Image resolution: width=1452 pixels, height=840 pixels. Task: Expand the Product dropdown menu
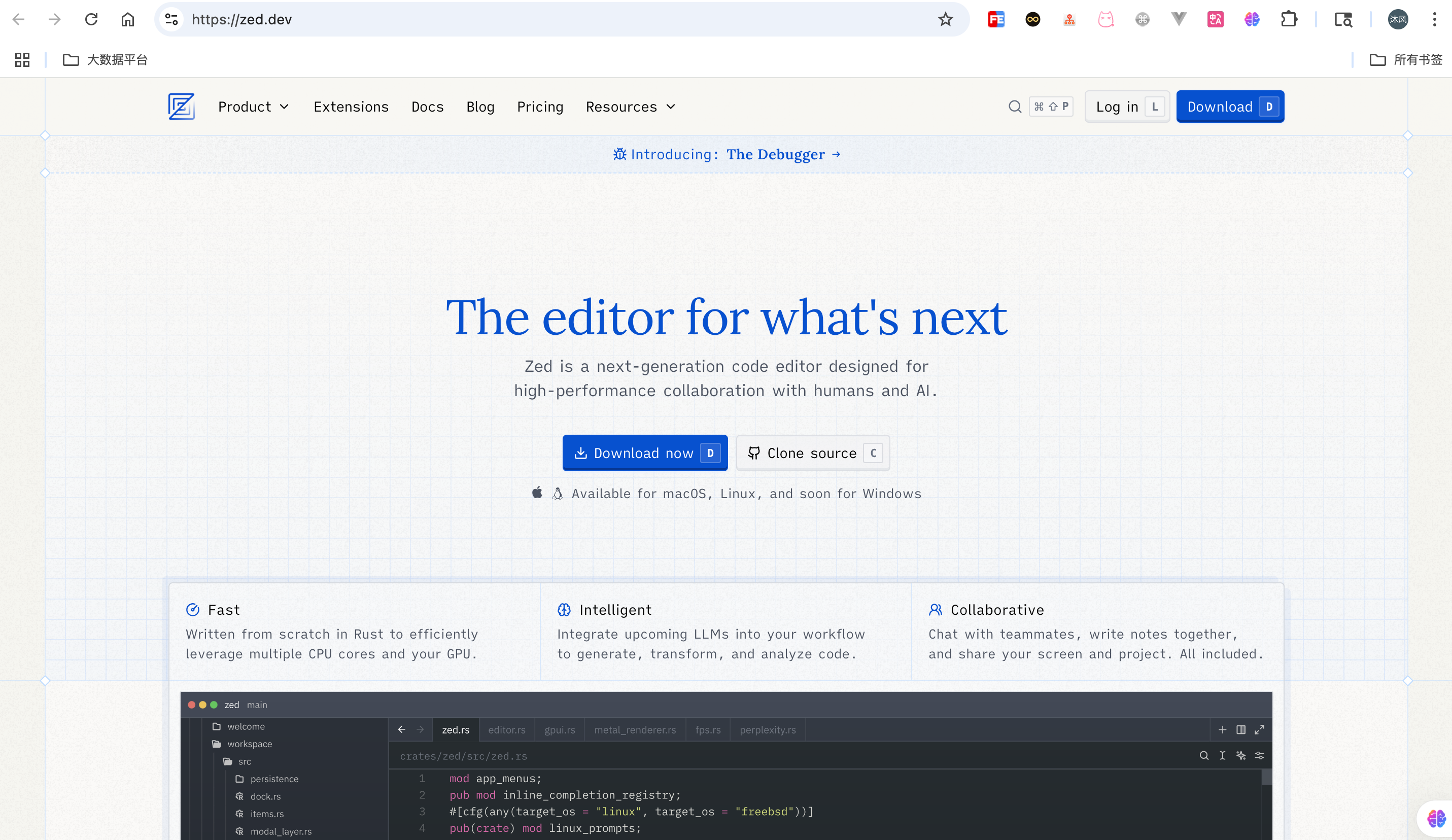click(x=254, y=107)
